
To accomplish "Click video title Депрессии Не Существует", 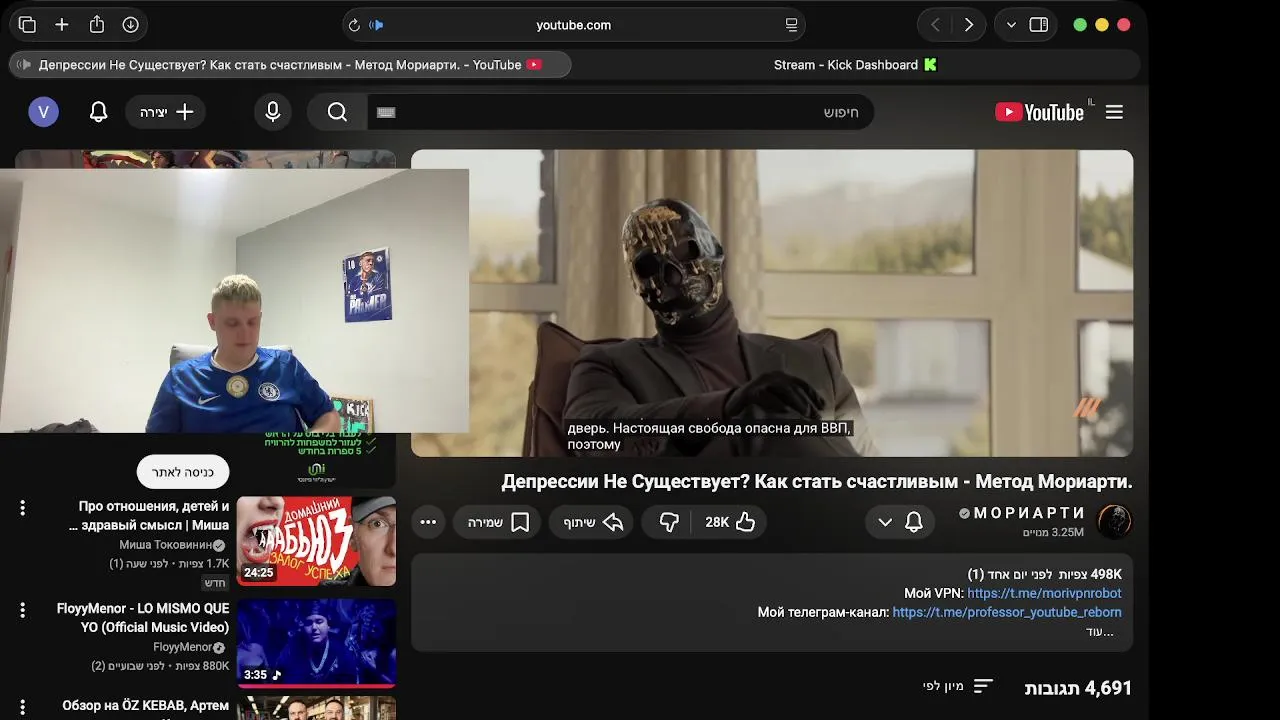I will coord(816,482).
